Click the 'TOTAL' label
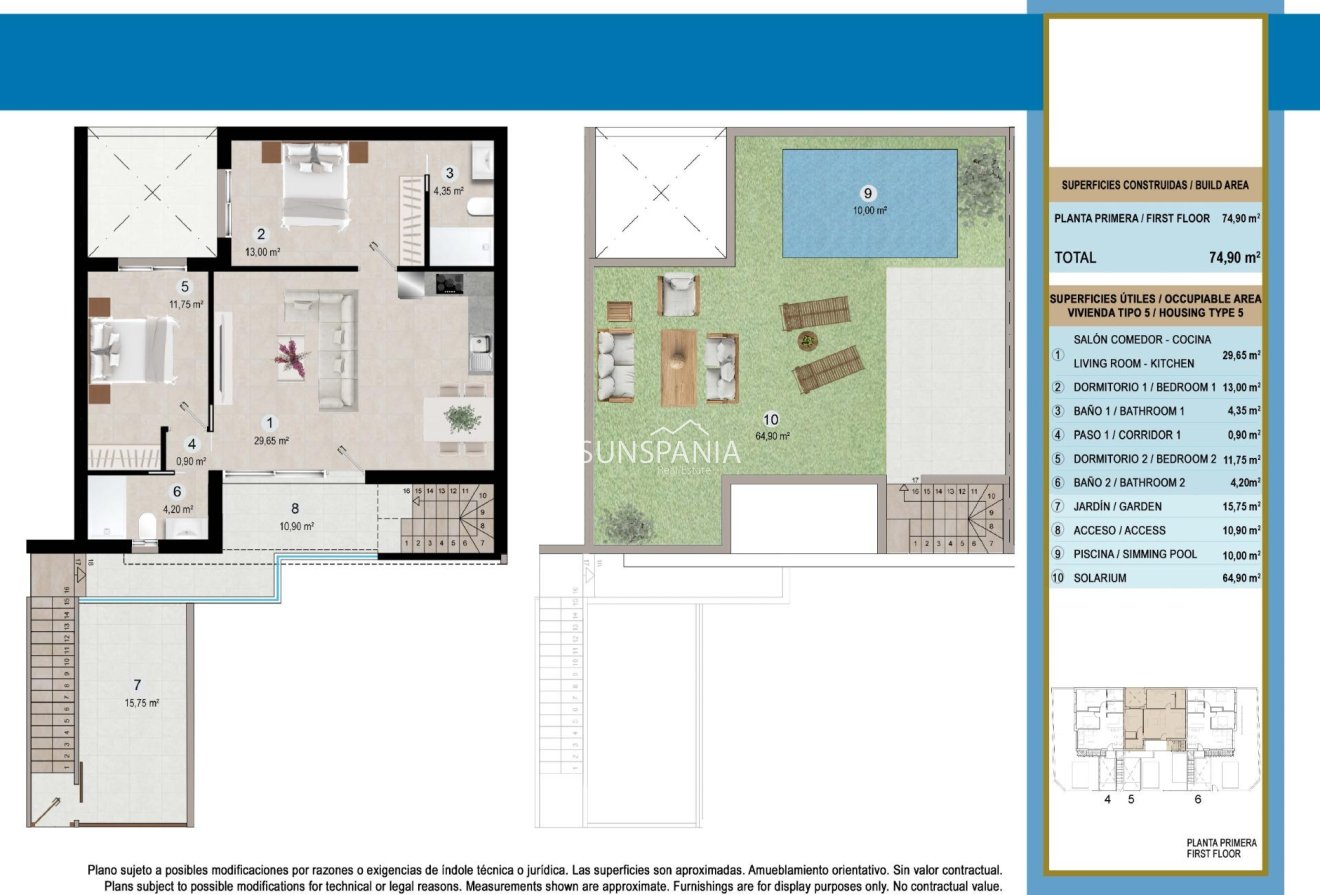The height and width of the screenshot is (895, 1320). 1075,257
